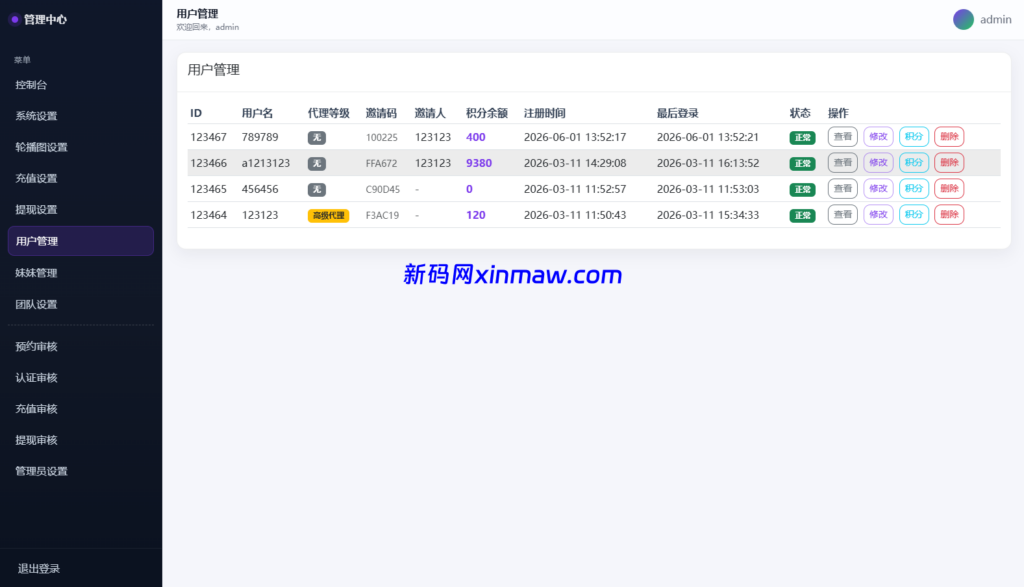Click points balance 400
This screenshot has width=1024, height=587.
pos(475,137)
